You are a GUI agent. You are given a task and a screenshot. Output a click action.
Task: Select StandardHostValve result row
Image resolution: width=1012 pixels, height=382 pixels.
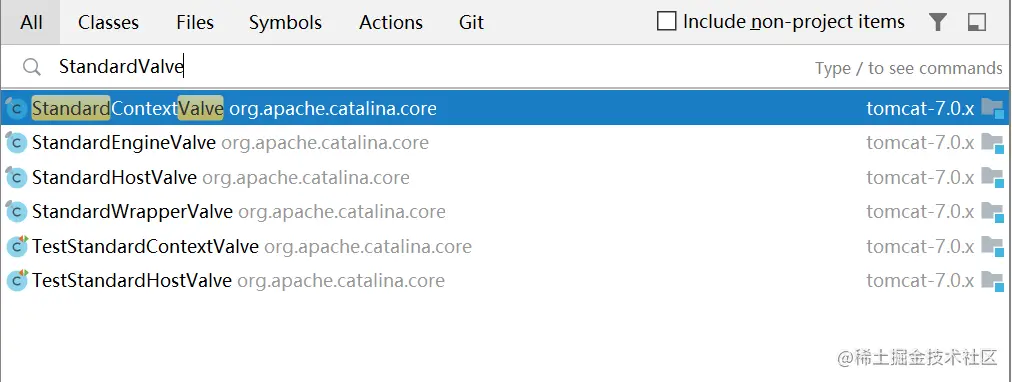tap(505, 177)
